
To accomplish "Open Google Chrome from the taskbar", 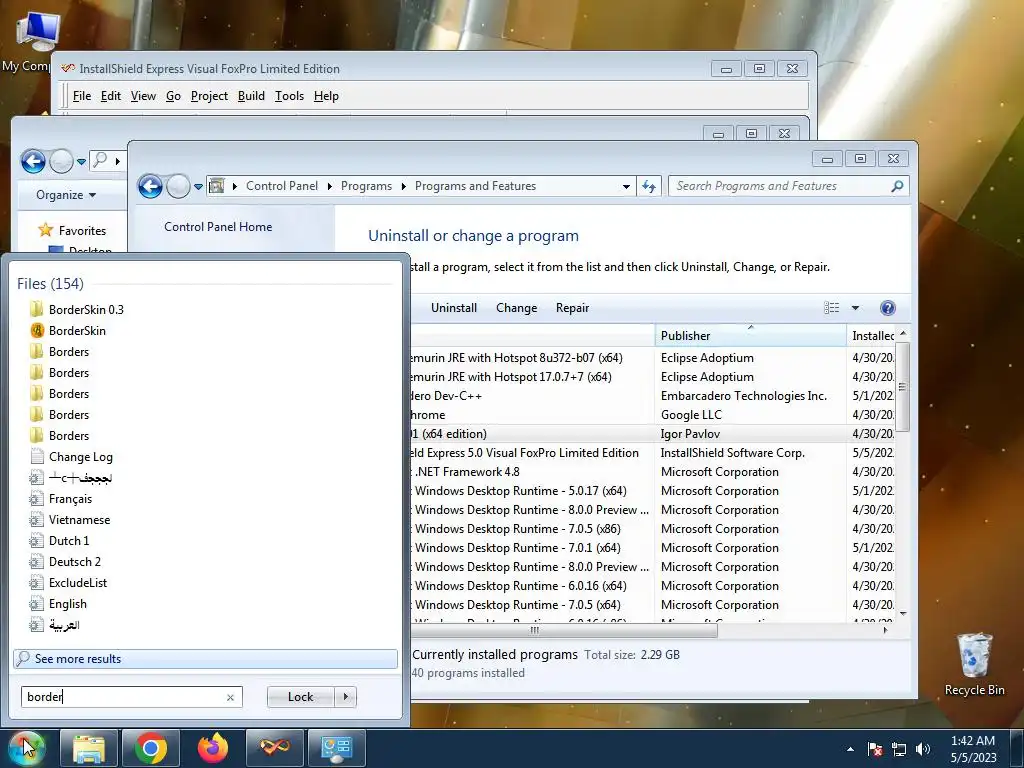I will click(x=151, y=748).
